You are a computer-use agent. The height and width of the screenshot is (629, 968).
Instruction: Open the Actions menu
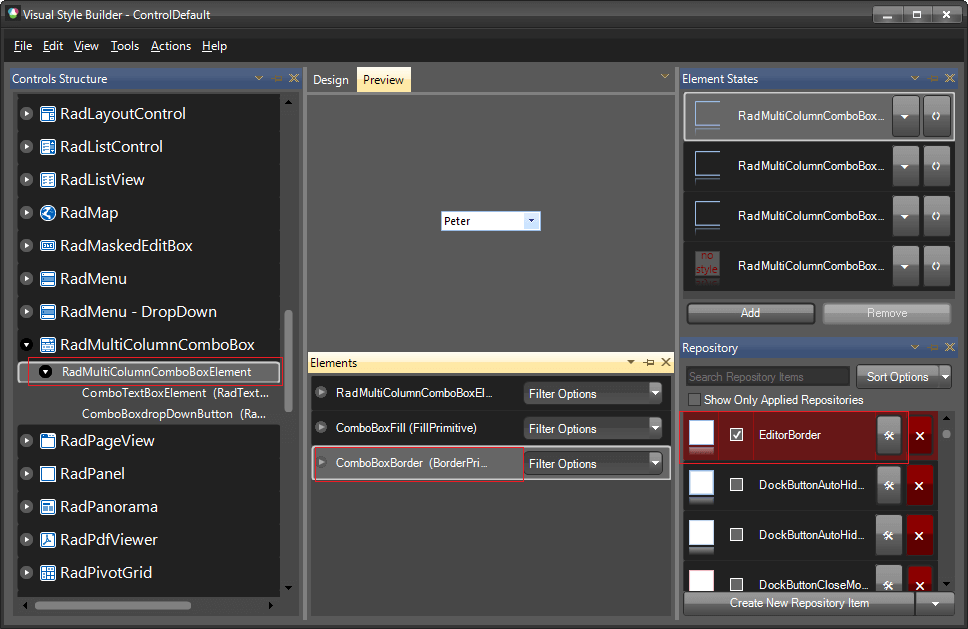tap(171, 46)
